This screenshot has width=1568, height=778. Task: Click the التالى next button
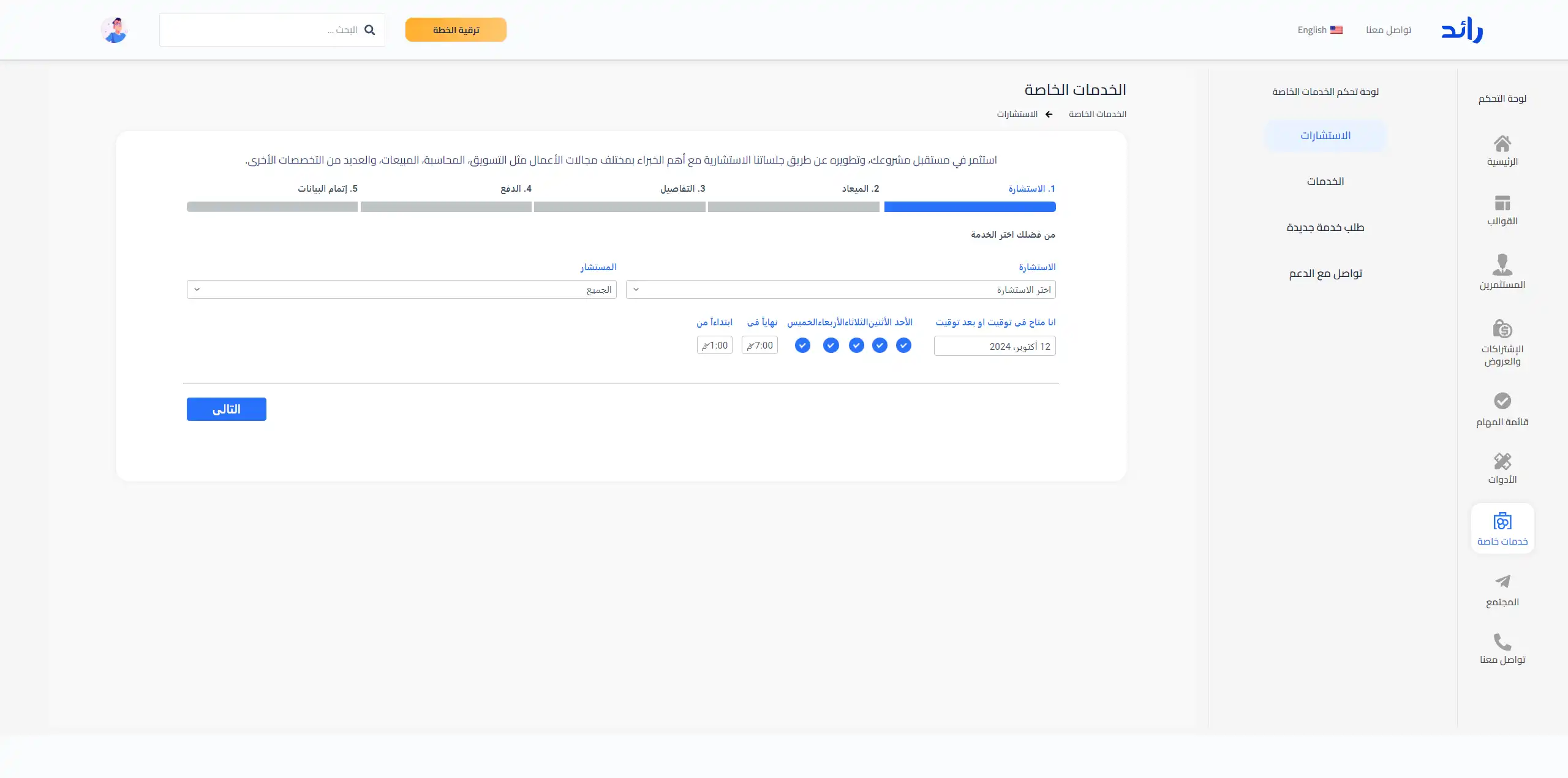click(x=226, y=409)
